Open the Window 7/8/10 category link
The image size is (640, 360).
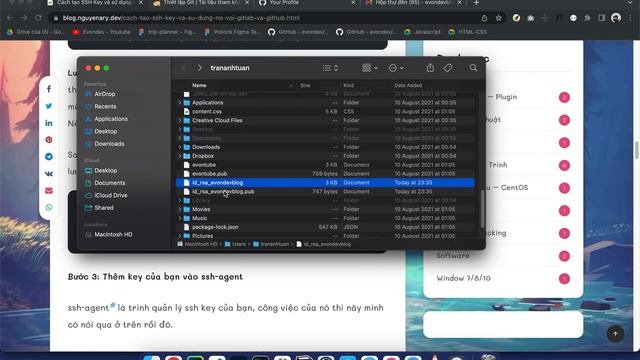[x=463, y=278]
